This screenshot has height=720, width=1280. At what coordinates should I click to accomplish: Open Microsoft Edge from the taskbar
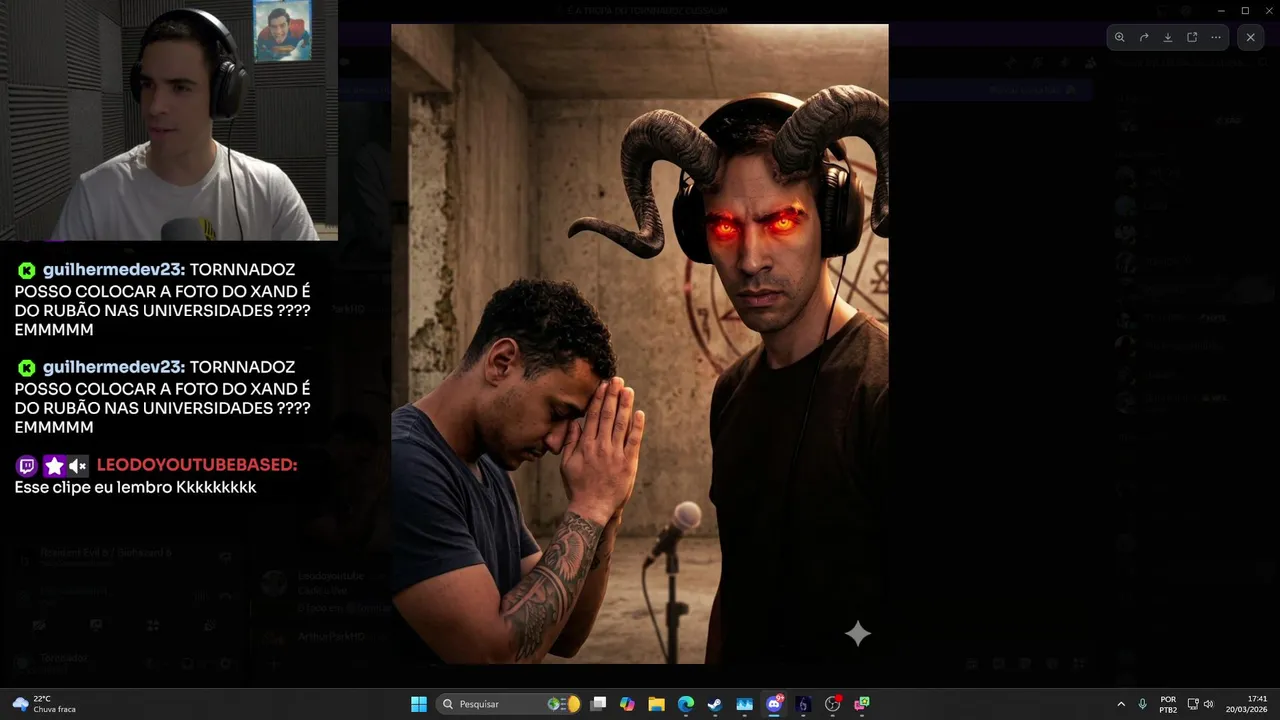pos(686,704)
